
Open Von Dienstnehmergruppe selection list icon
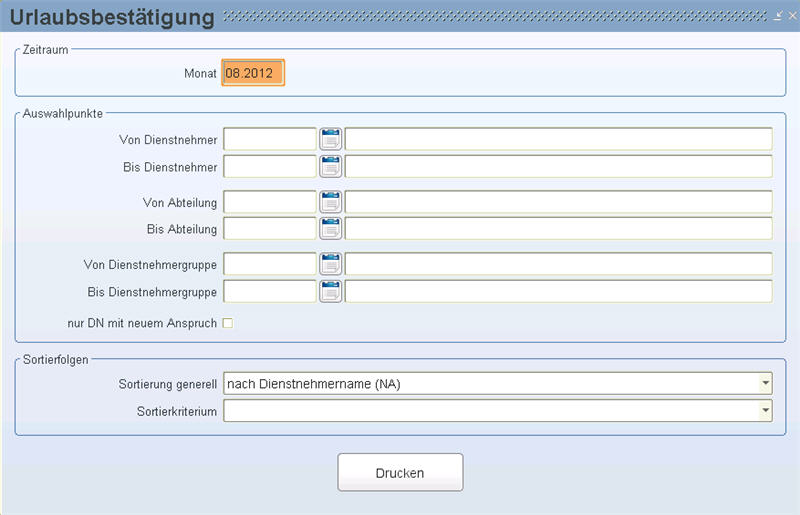330,264
